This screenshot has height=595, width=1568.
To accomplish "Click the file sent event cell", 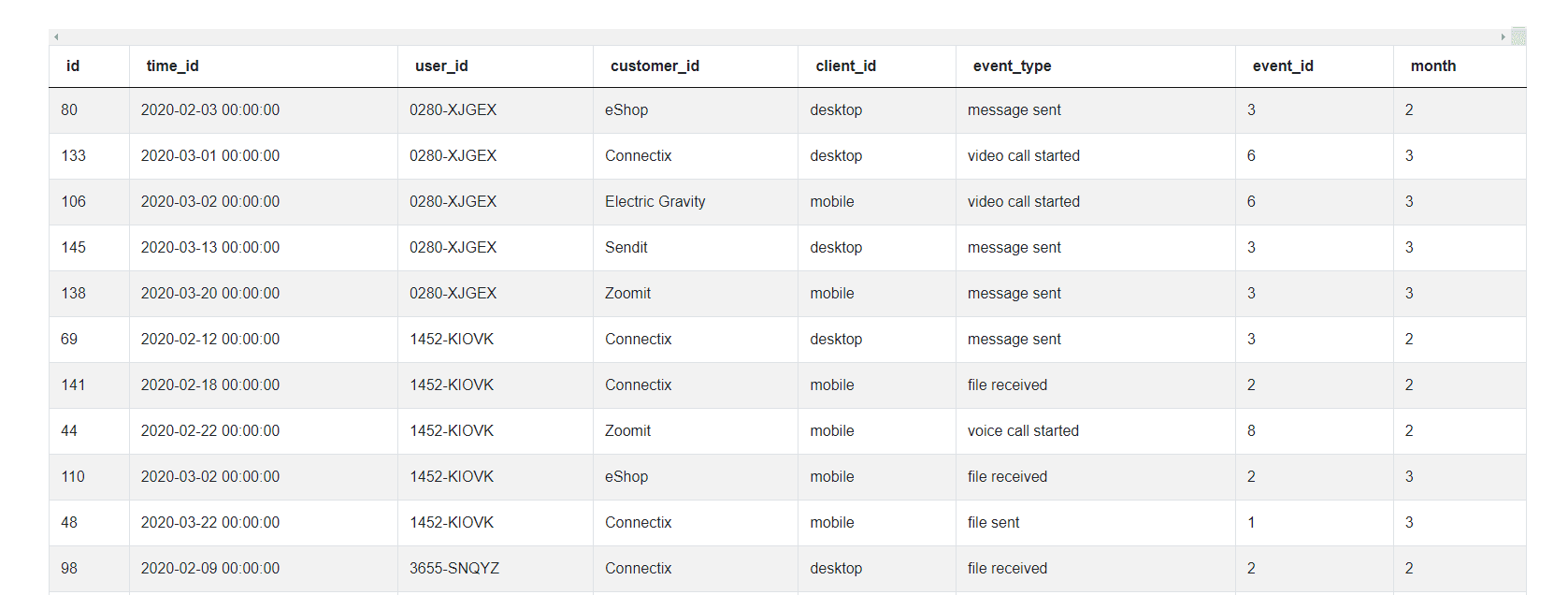I will [x=992, y=522].
